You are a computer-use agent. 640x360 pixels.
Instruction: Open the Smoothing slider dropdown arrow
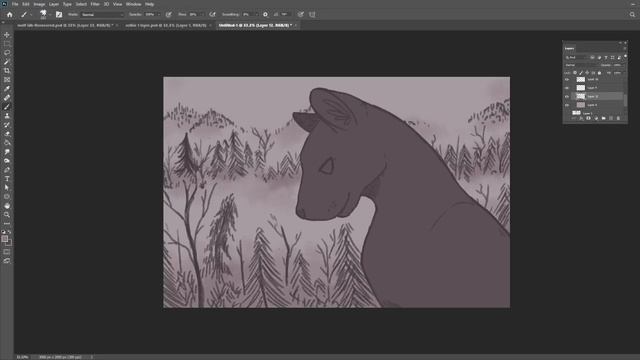coord(256,14)
